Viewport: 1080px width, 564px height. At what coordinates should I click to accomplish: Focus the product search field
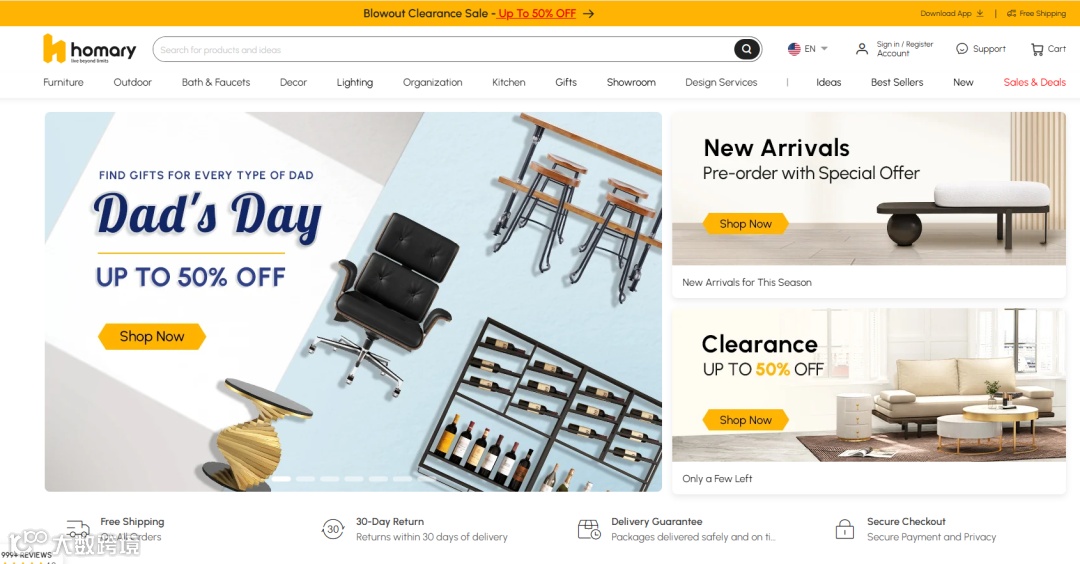tap(444, 50)
